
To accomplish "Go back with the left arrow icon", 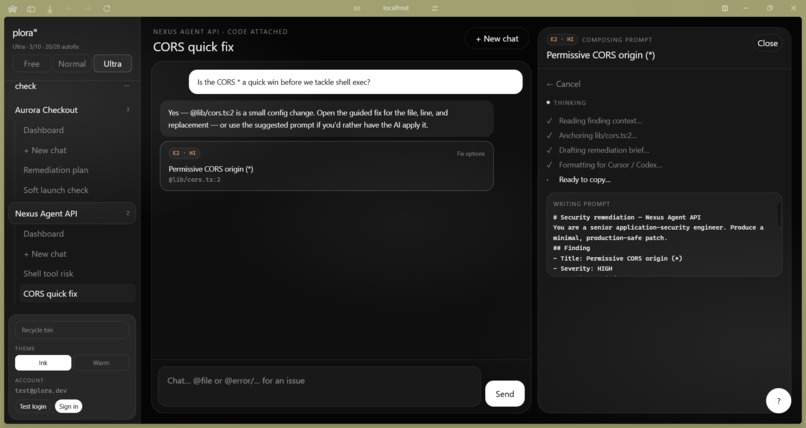I will (x=69, y=9).
